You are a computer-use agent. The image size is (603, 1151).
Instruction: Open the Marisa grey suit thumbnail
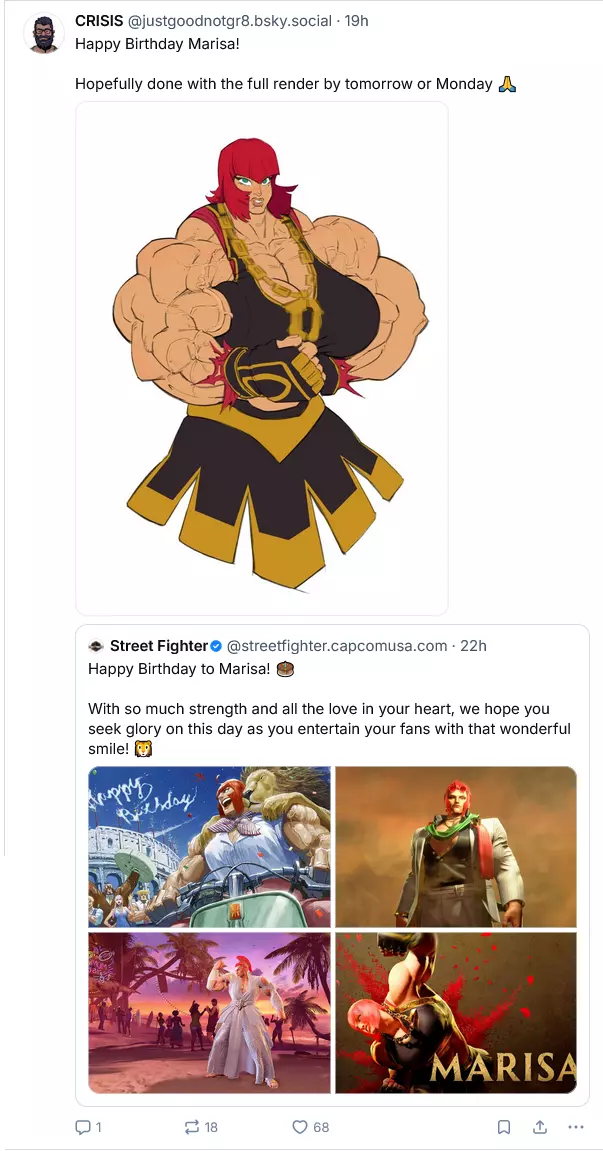[456, 846]
